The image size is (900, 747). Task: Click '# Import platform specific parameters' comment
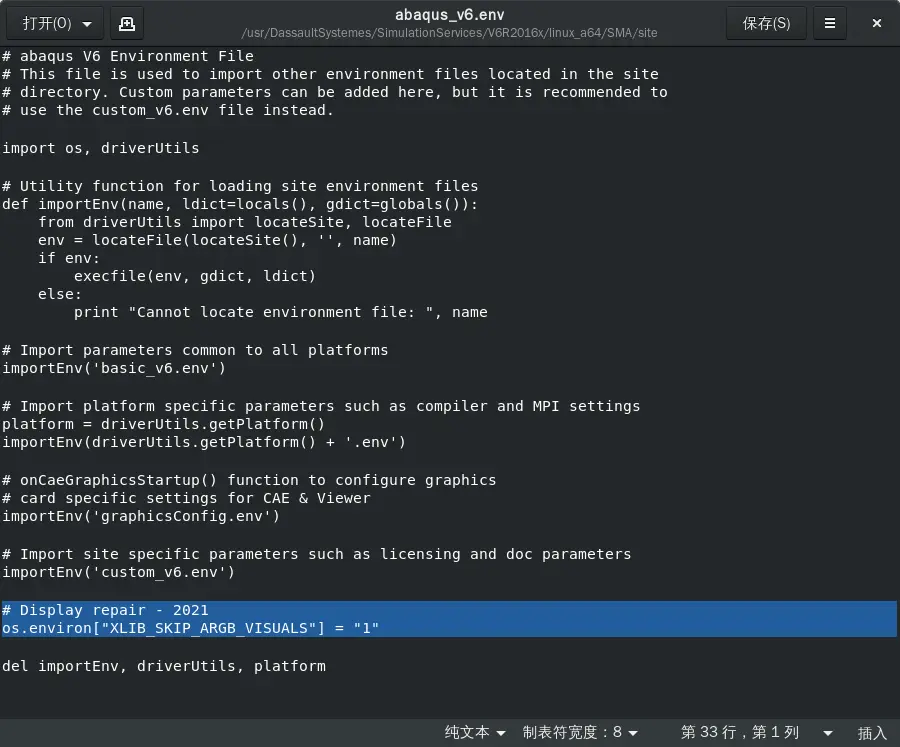click(x=321, y=406)
